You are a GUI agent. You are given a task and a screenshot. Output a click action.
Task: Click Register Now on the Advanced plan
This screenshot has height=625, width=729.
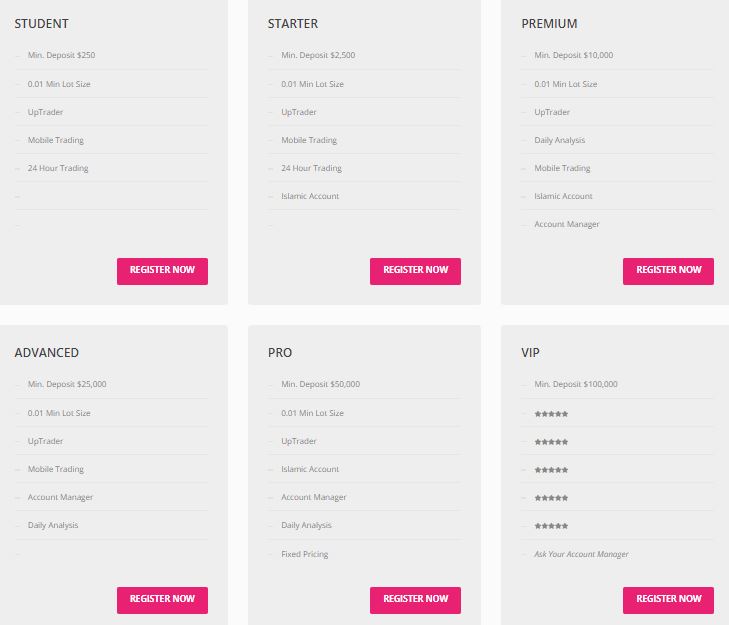click(x=162, y=600)
